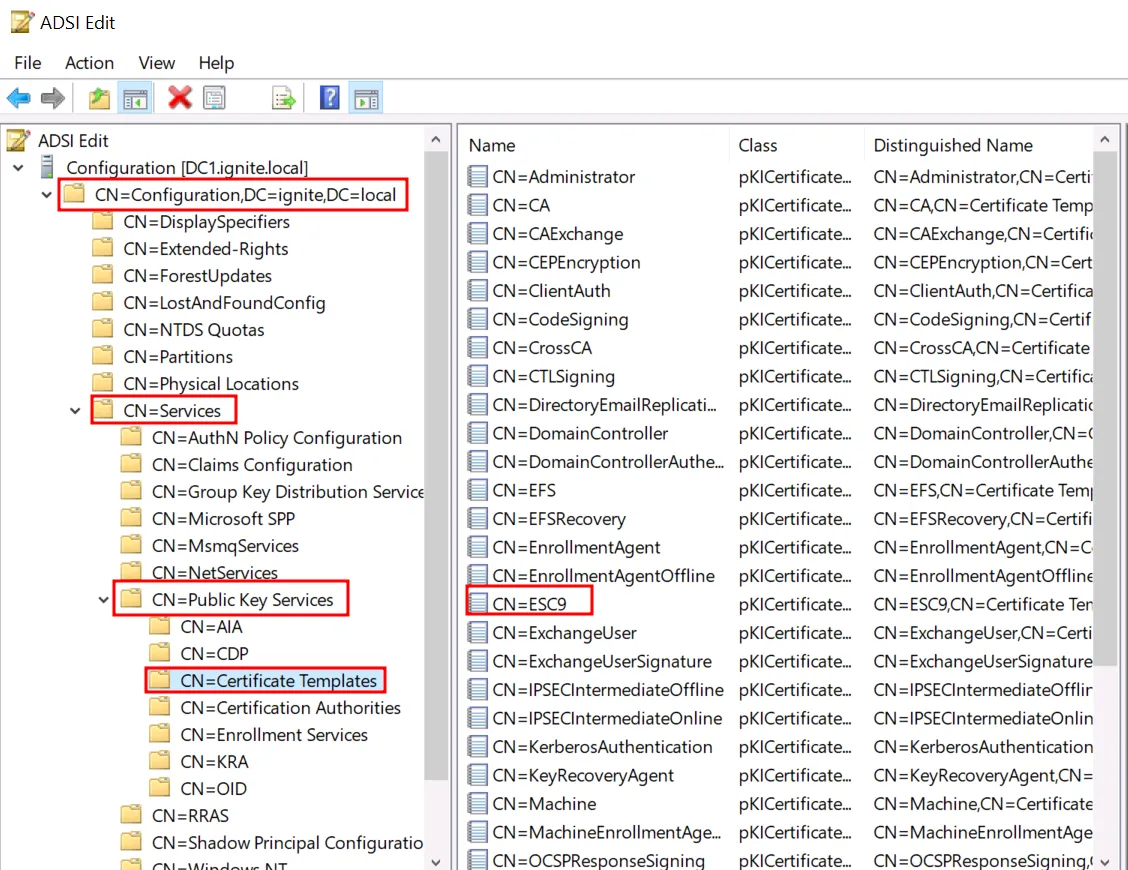Collapse CN=Configuration,DC=ignite,DC=local node
The height and width of the screenshot is (870, 1128).
(x=47, y=195)
